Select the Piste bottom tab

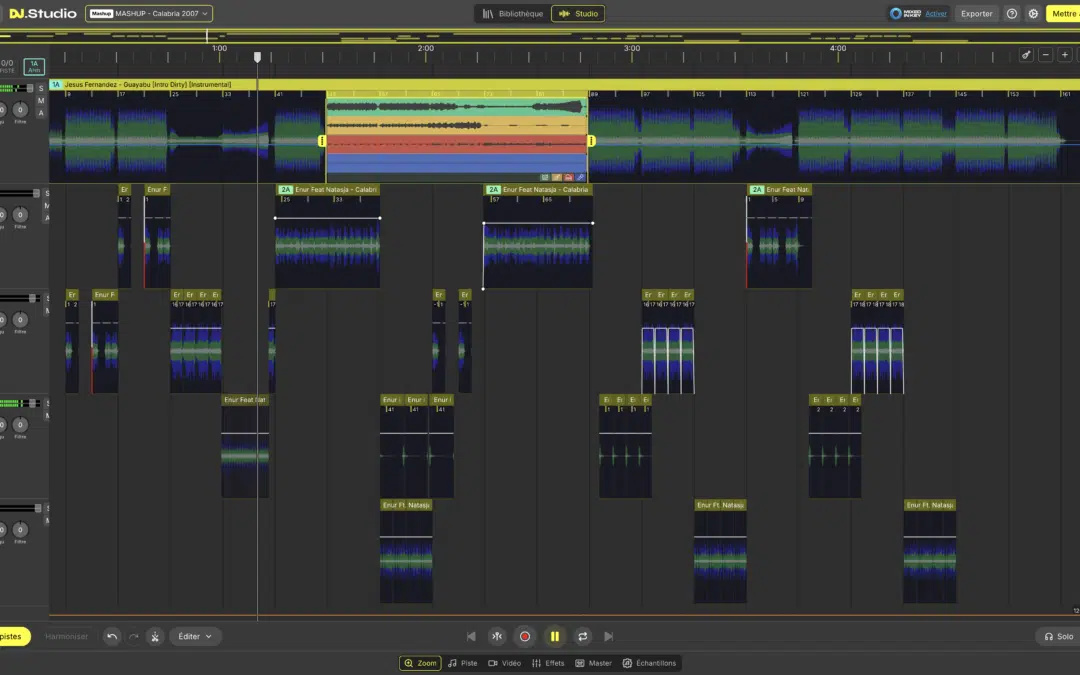click(463, 663)
